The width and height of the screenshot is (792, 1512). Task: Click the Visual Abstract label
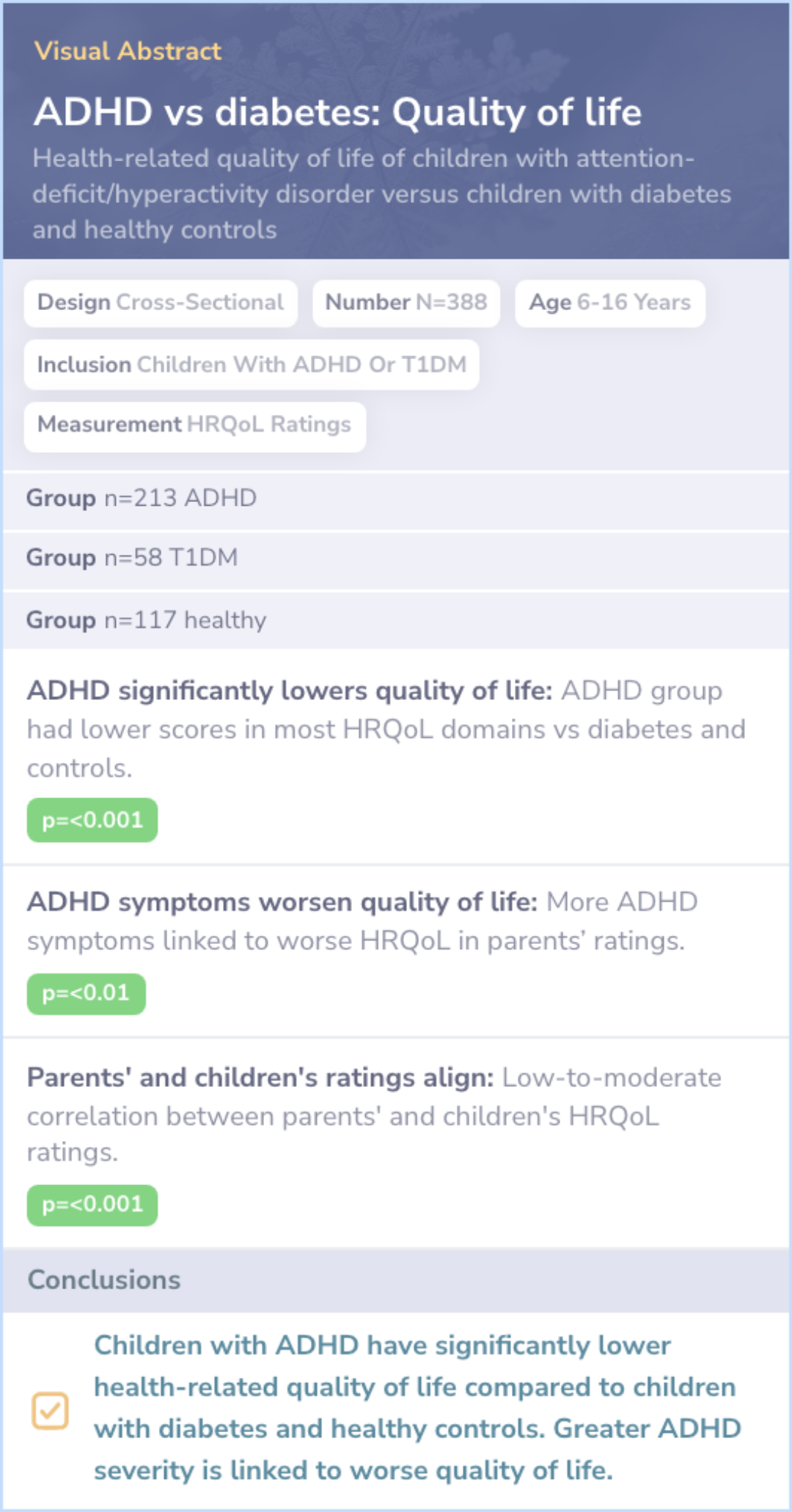coord(128,51)
